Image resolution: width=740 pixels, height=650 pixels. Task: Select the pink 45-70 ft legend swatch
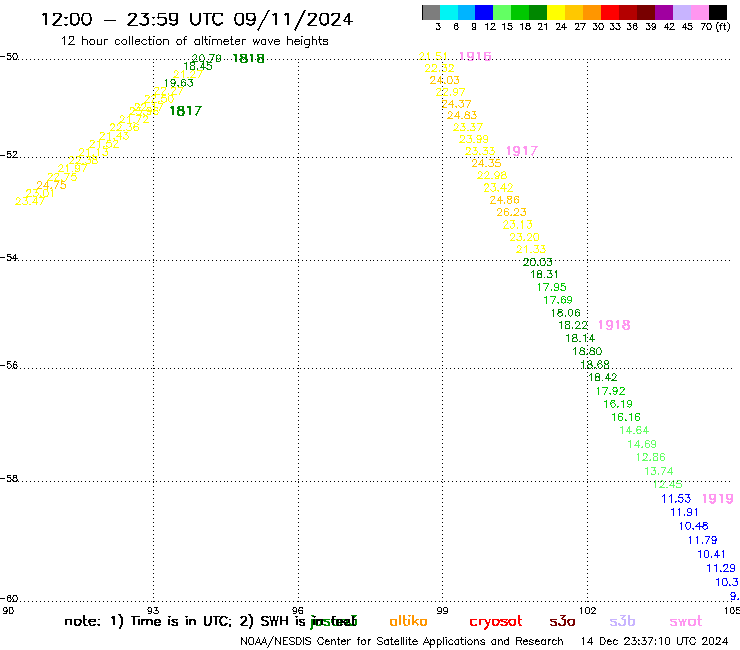coord(700,12)
